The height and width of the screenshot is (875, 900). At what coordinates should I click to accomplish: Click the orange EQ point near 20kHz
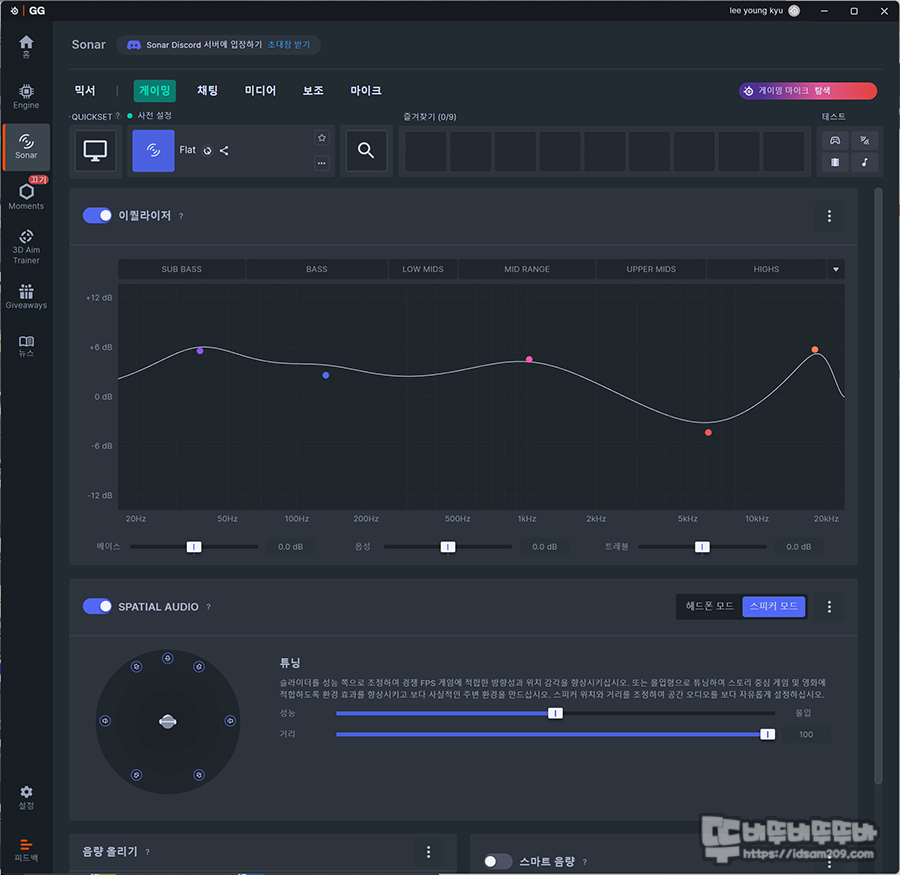tap(814, 349)
